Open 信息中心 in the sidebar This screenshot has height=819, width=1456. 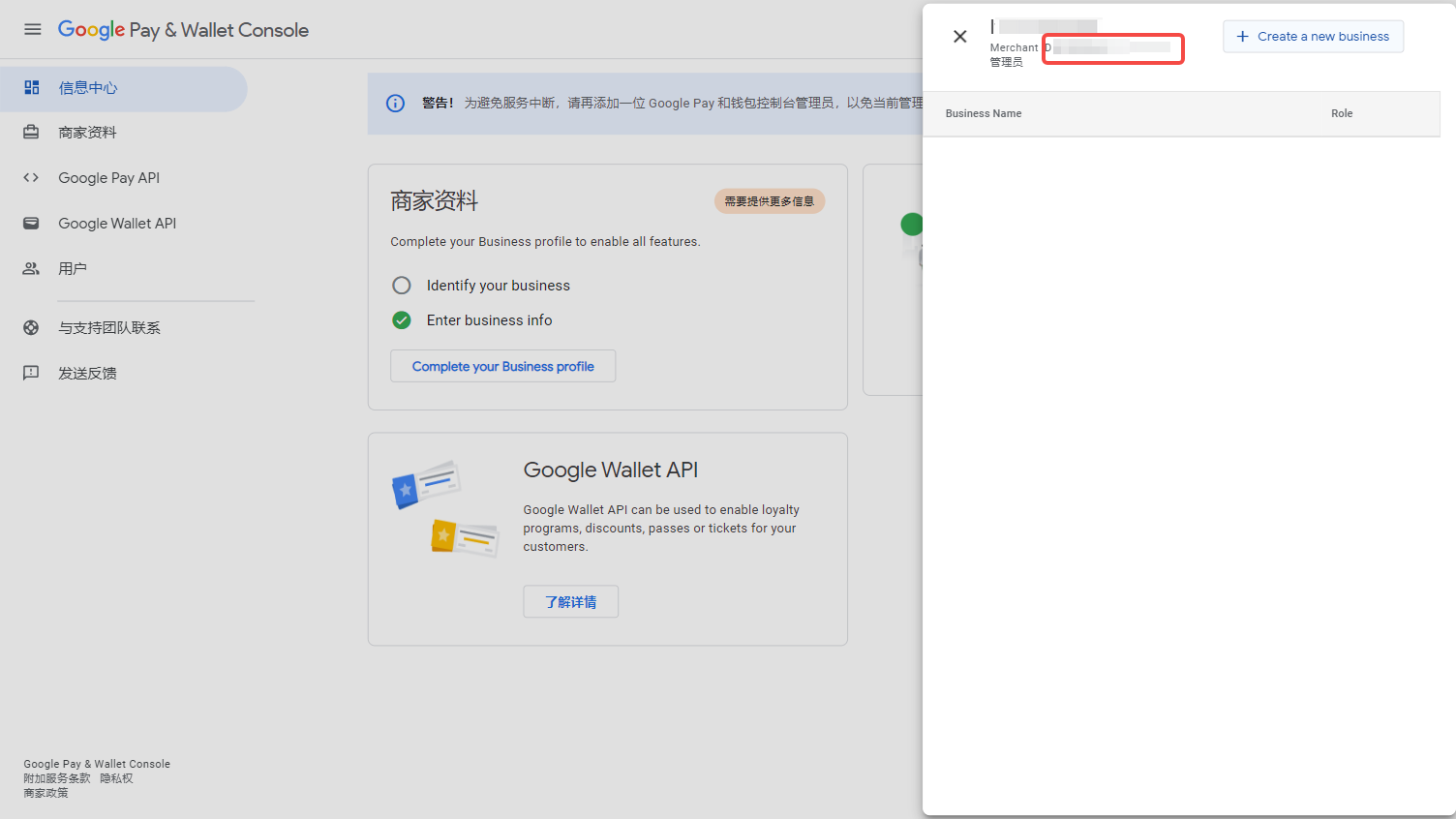click(124, 88)
